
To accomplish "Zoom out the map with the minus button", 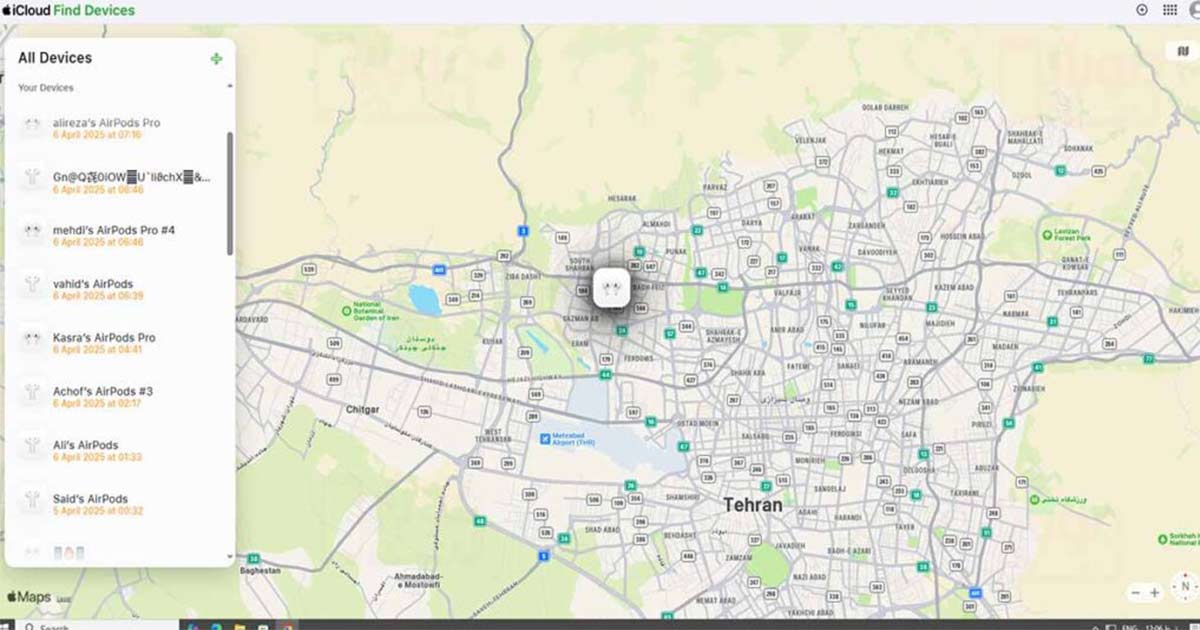I will pos(1135,593).
